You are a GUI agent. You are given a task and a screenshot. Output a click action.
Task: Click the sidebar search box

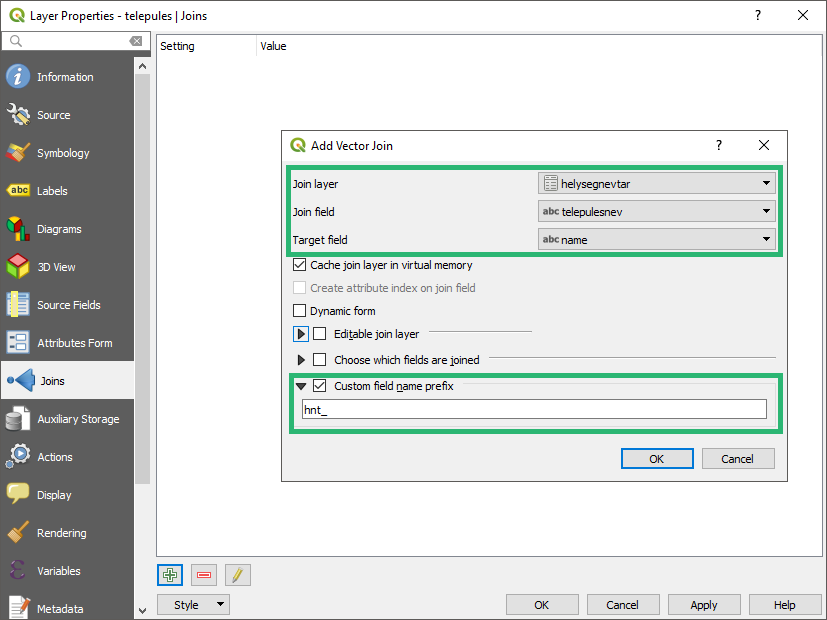pos(74,41)
